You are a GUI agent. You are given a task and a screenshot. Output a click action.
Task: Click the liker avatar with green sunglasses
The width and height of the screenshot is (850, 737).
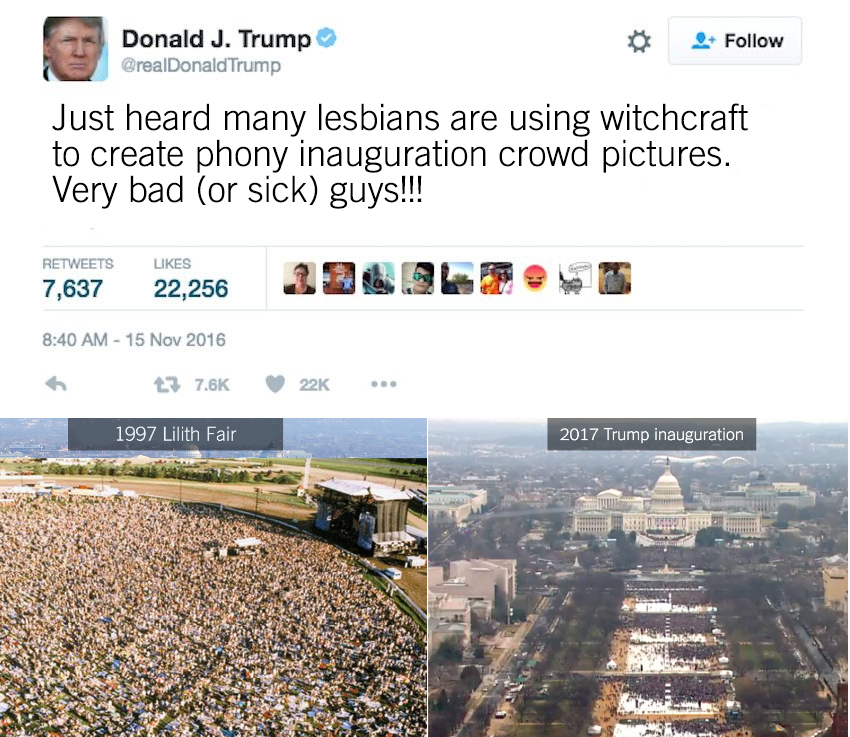(x=417, y=278)
